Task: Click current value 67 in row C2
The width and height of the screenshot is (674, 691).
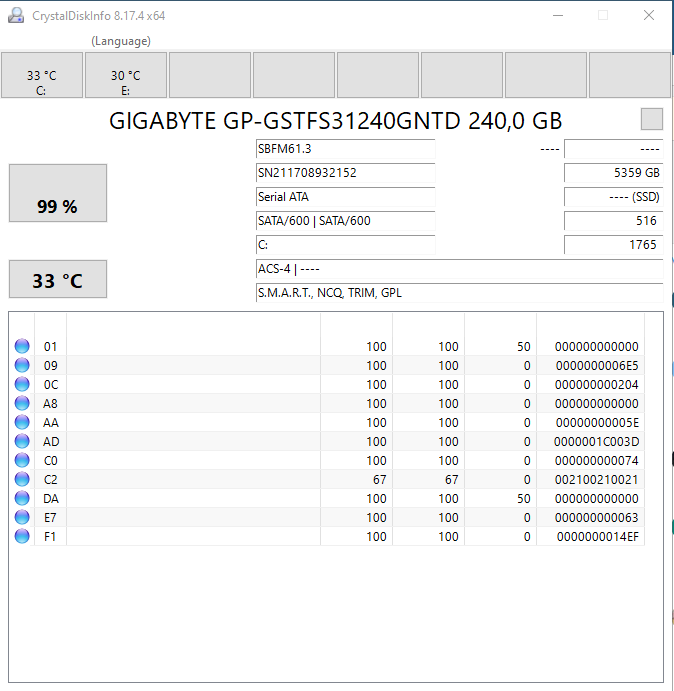Action: pyautogui.click(x=380, y=479)
